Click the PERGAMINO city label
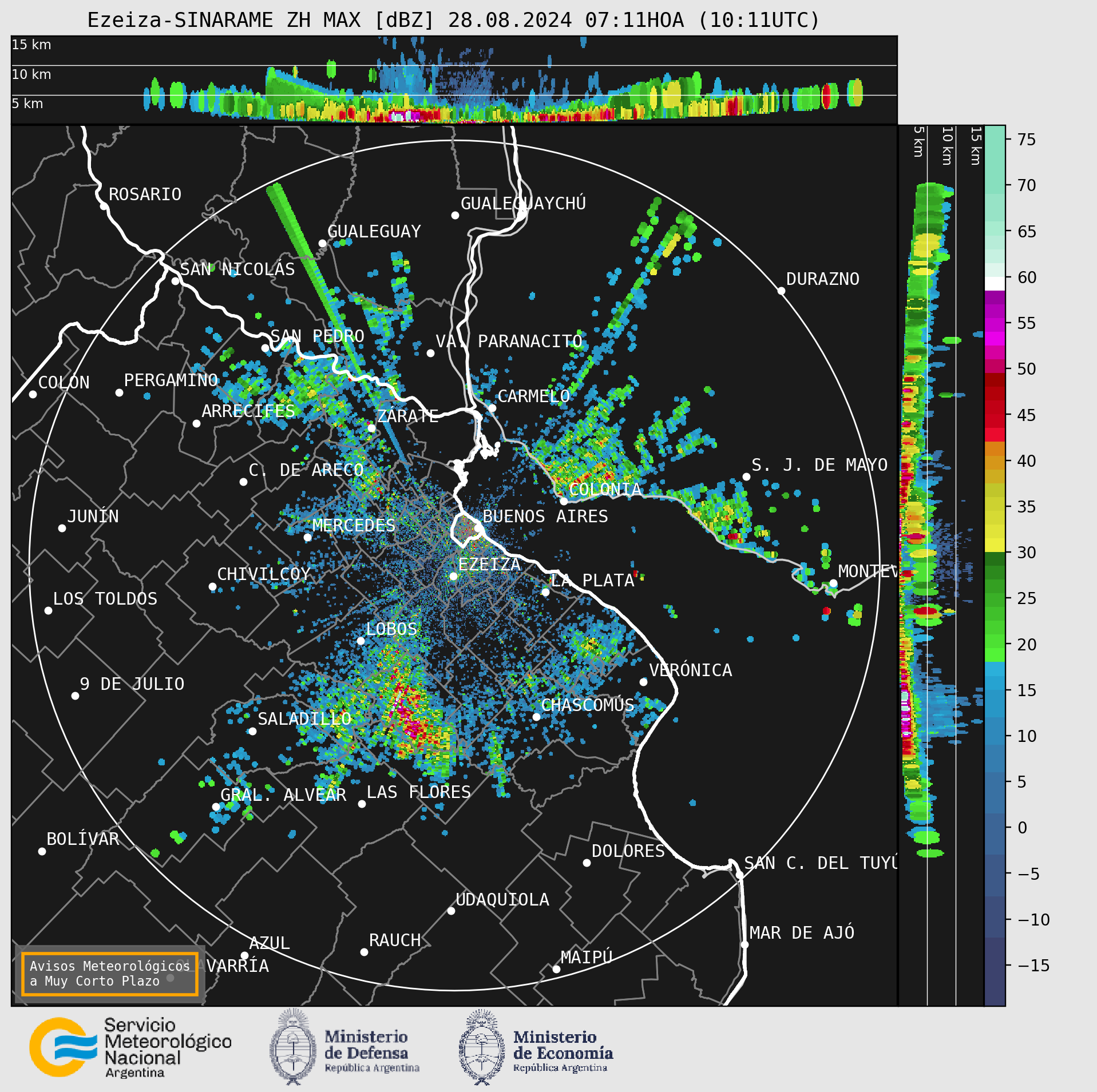Image resolution: width=1097 pixels, height=1092 pixels. tap(171, 380)
